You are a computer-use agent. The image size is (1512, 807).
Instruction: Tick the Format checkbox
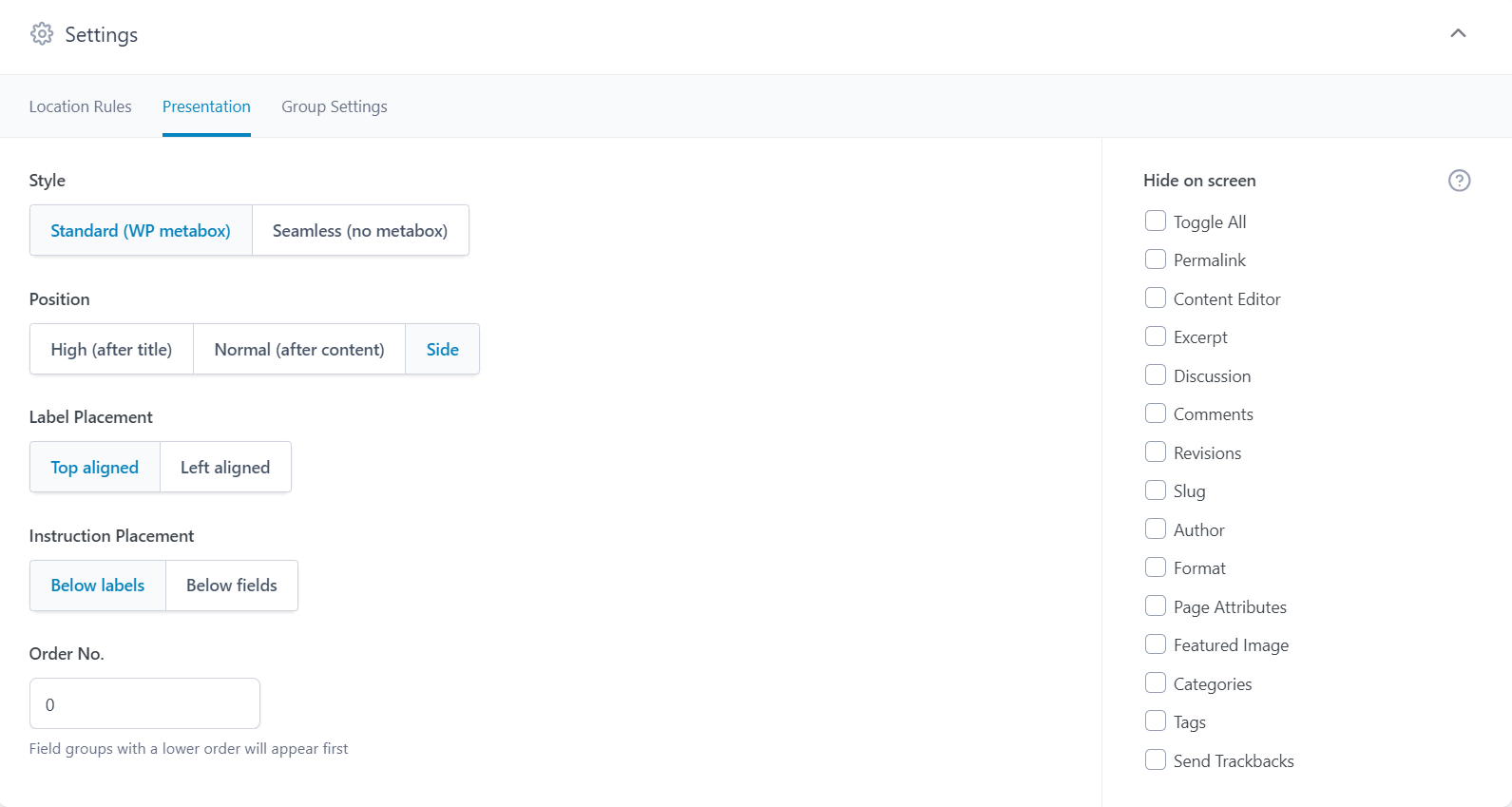point(1156,567)
